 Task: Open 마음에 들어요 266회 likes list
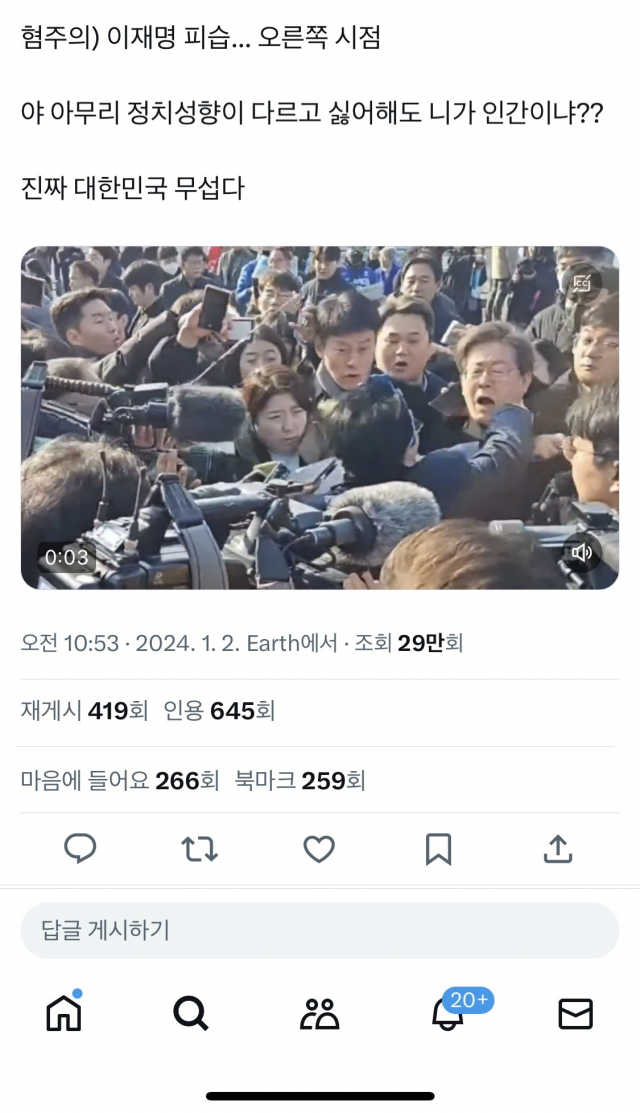click(x=120, y=781)
